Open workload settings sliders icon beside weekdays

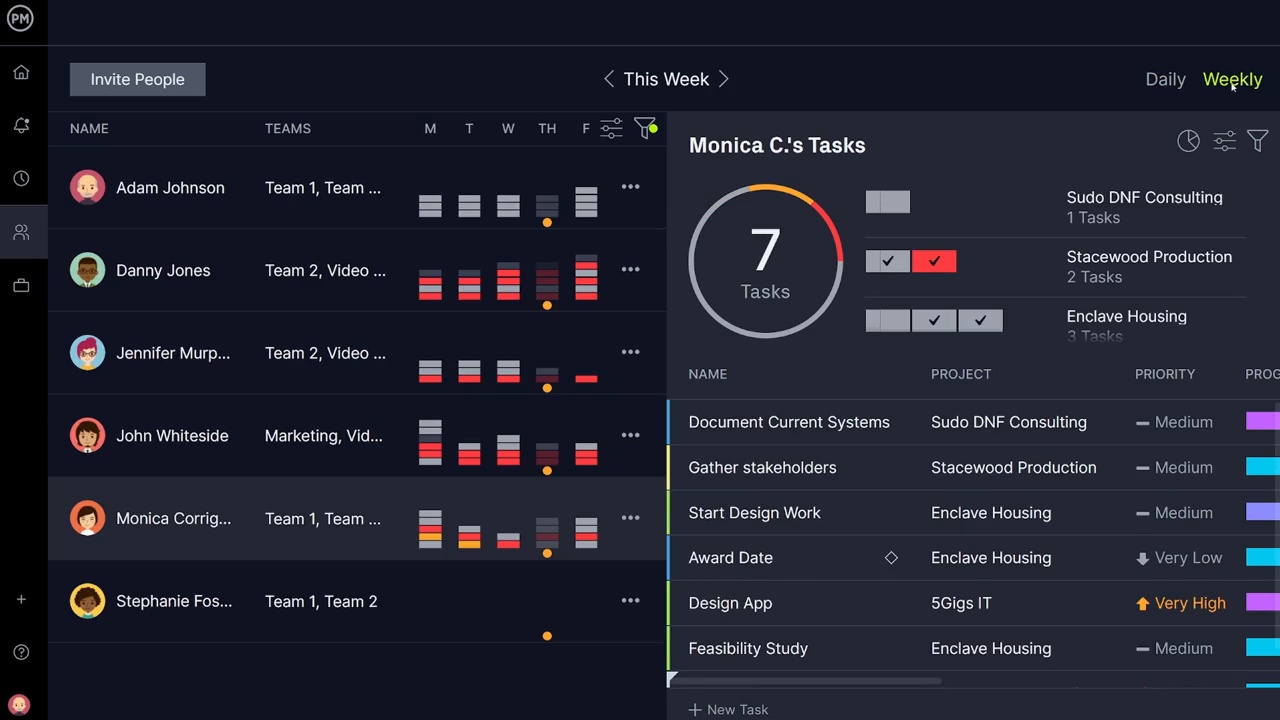click(x=611, y=128)
